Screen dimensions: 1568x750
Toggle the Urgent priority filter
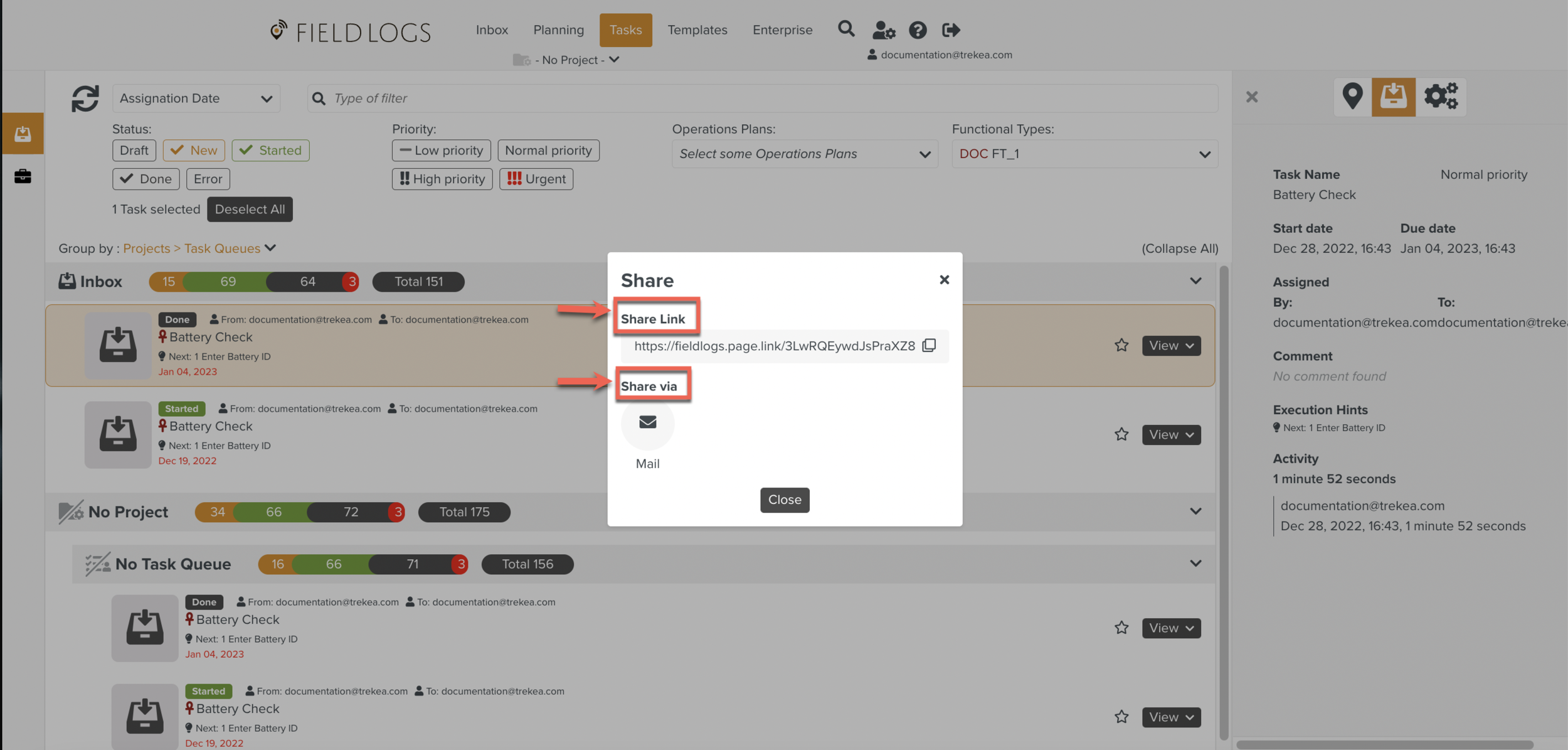click(x=536, y=179)
